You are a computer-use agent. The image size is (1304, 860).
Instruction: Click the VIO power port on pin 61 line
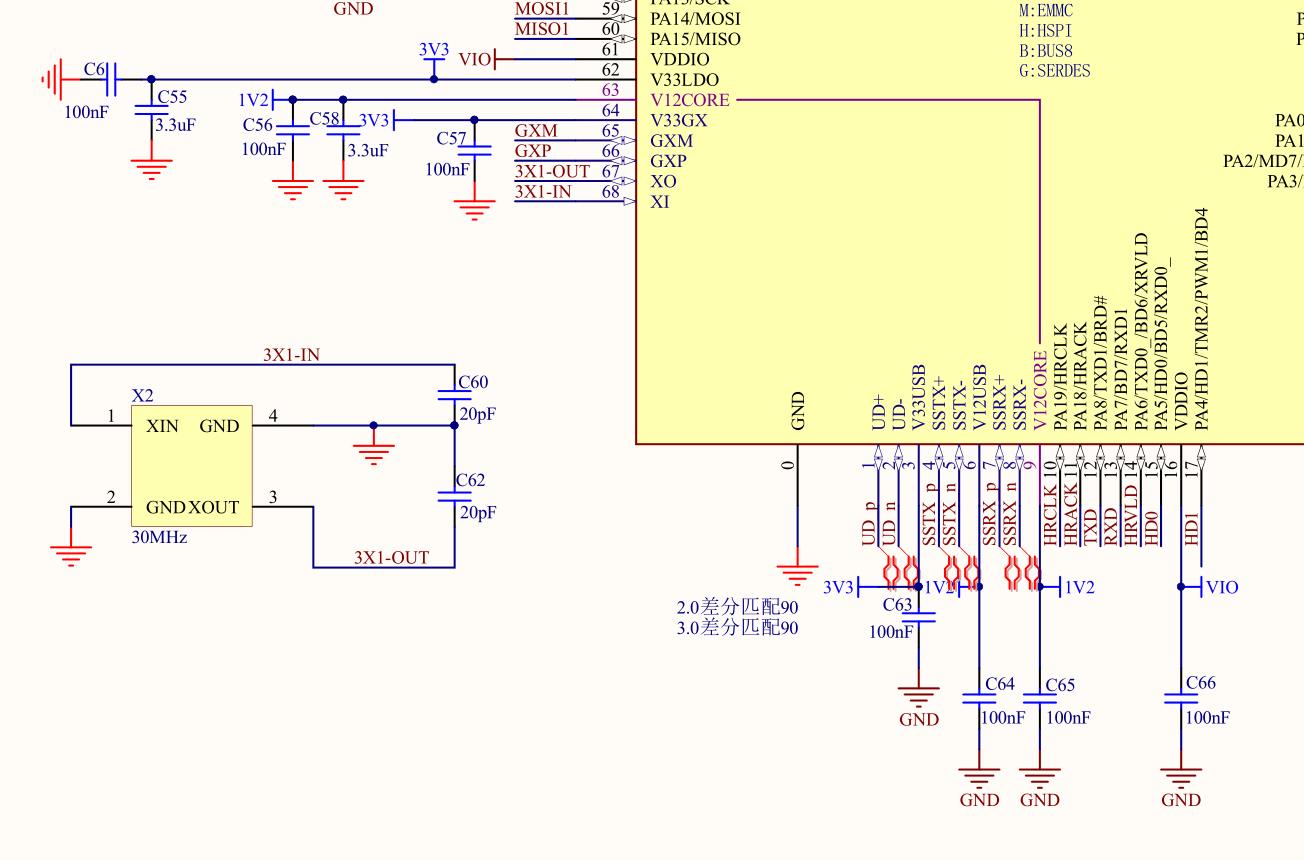point(476,59)
